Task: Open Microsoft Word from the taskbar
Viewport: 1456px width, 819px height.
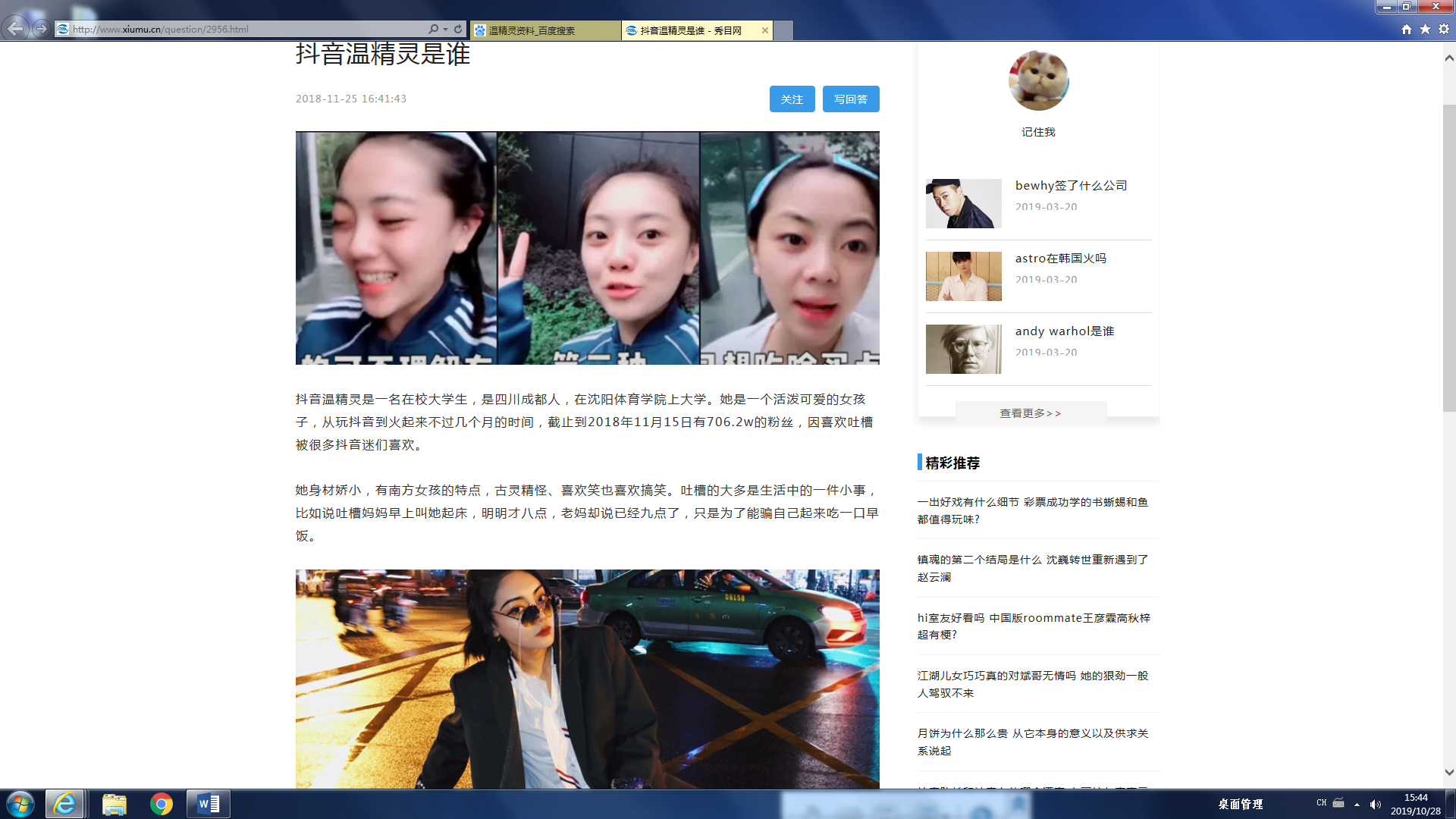Action: click(208, 804)
